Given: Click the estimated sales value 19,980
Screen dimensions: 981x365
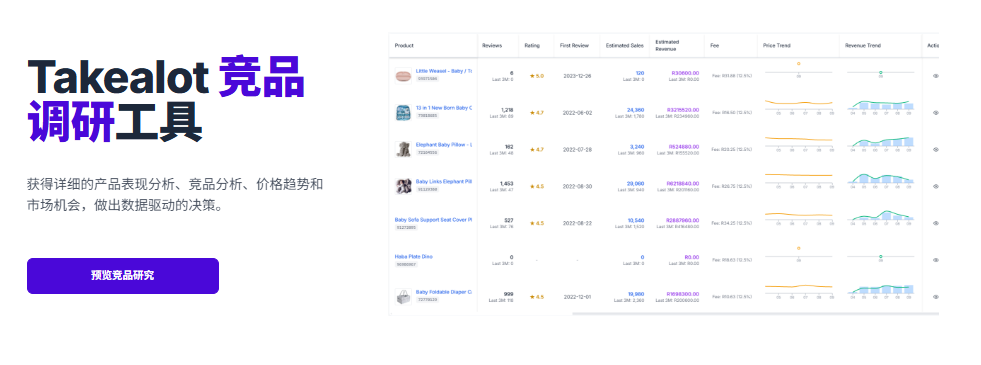Looking at the screenshot, I should [x=636, y=294].
